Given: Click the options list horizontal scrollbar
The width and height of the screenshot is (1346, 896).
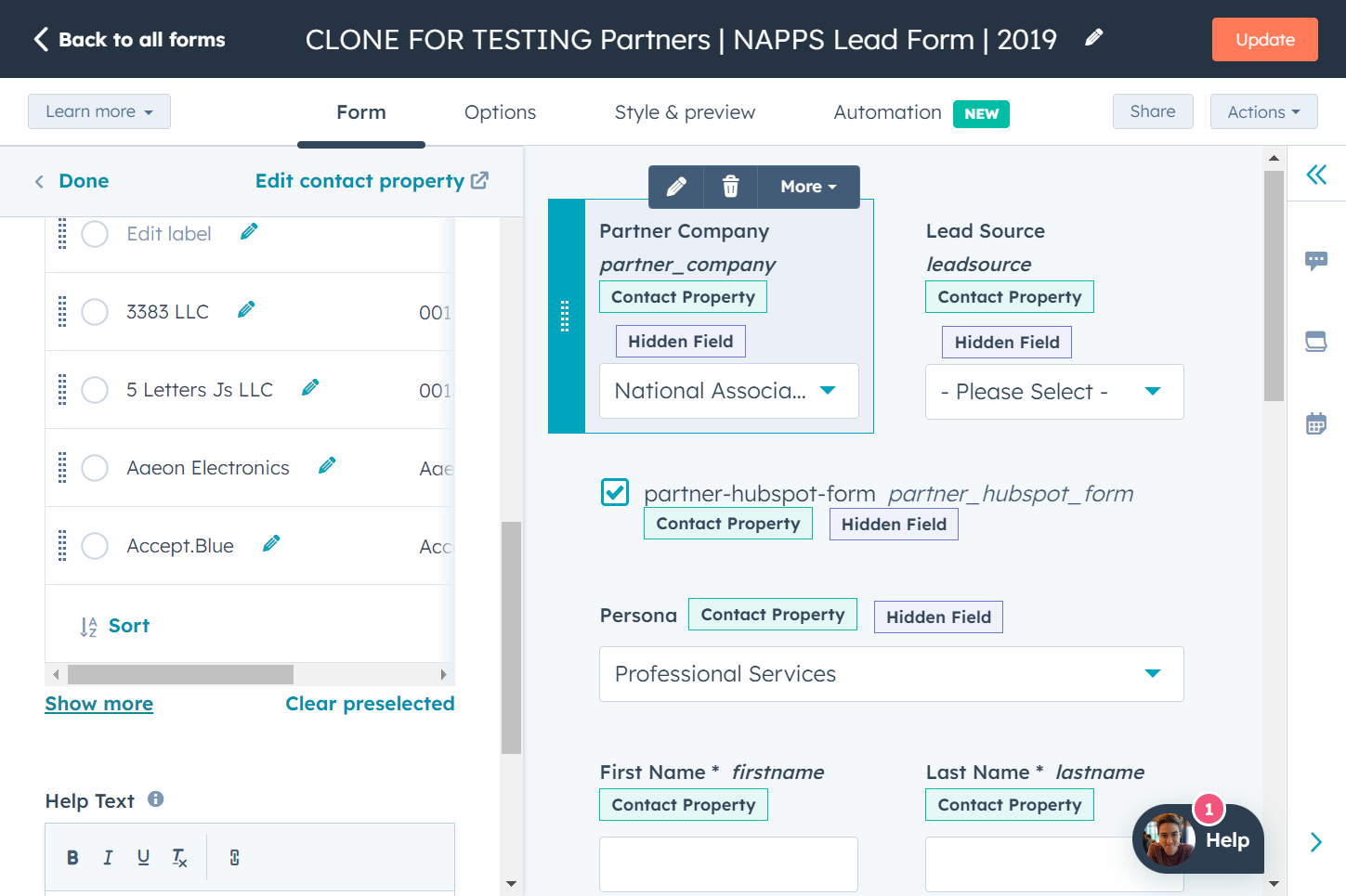Looking at the screenshot, I should tap(181, 674).
